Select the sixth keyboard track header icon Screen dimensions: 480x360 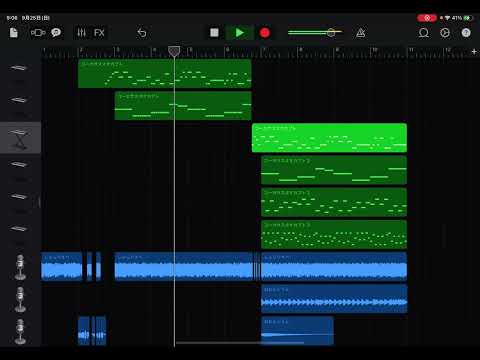(19, 229)
